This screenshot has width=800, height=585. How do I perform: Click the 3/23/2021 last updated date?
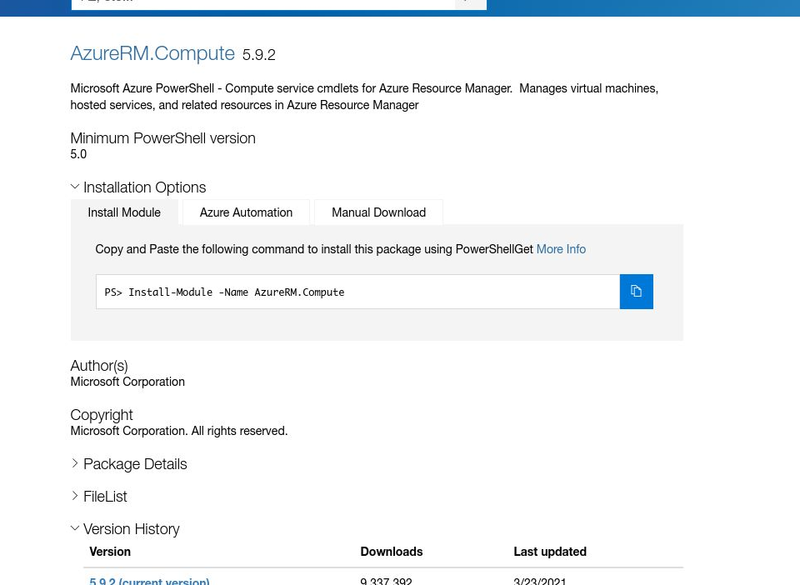point(540,581)
